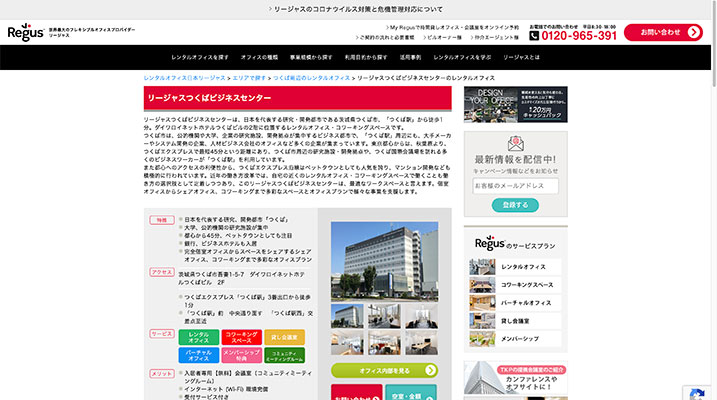Click the teal 空室・金額 button
The height and width of the screenshot is (400, 717).
pyautogui.click(x=411, y=394)
